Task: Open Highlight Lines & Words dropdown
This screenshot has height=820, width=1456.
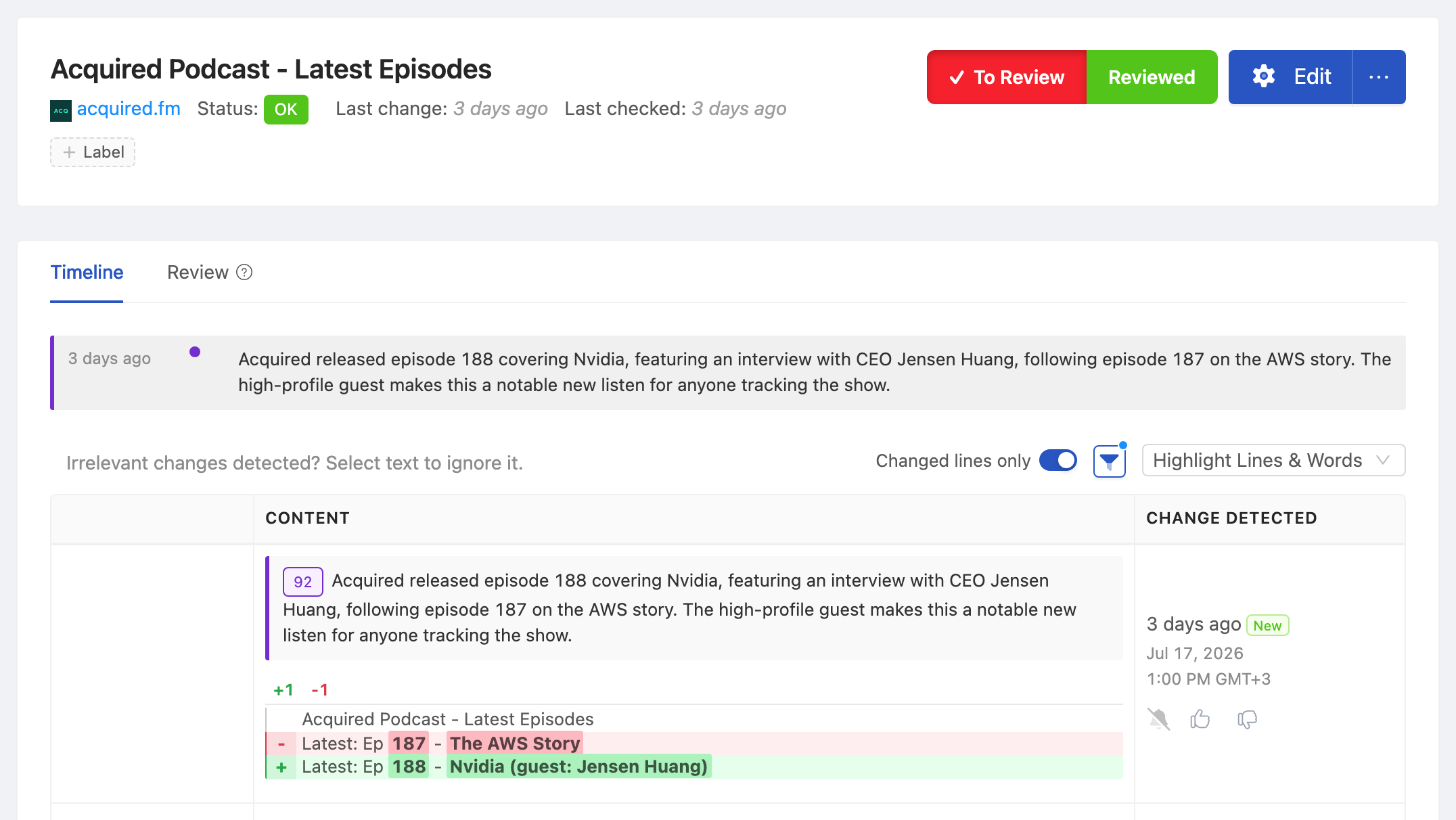Action: point(1273,461)
